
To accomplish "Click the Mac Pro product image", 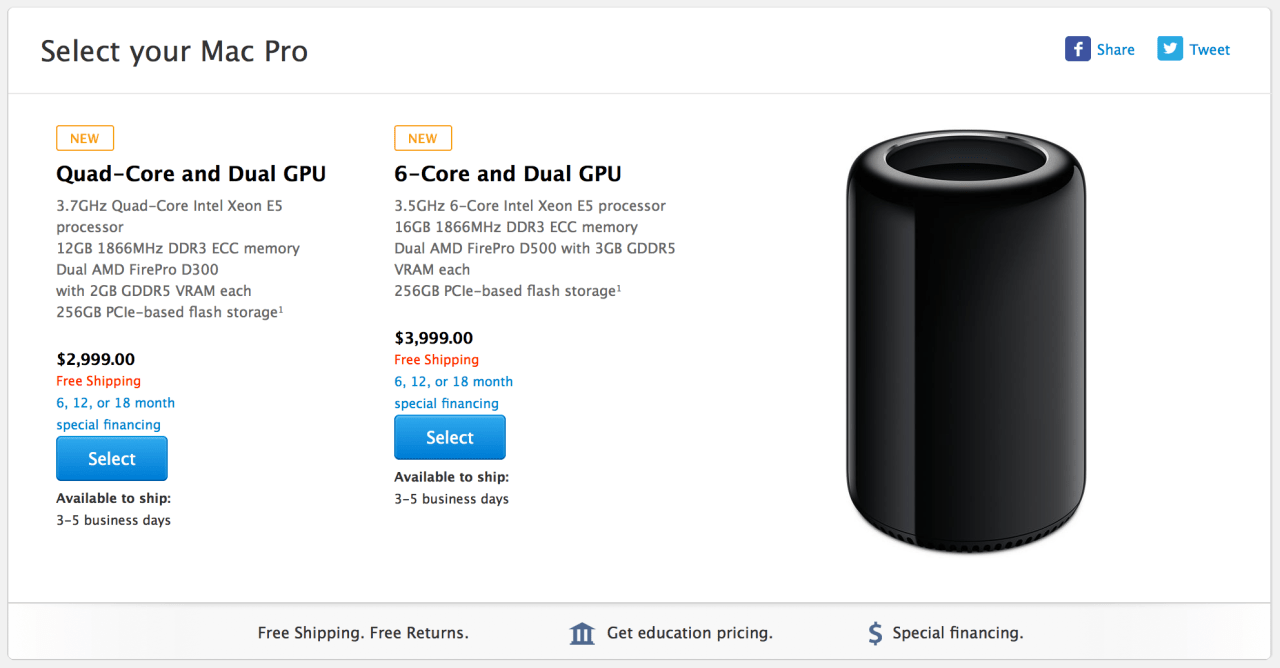I will 965,340.
